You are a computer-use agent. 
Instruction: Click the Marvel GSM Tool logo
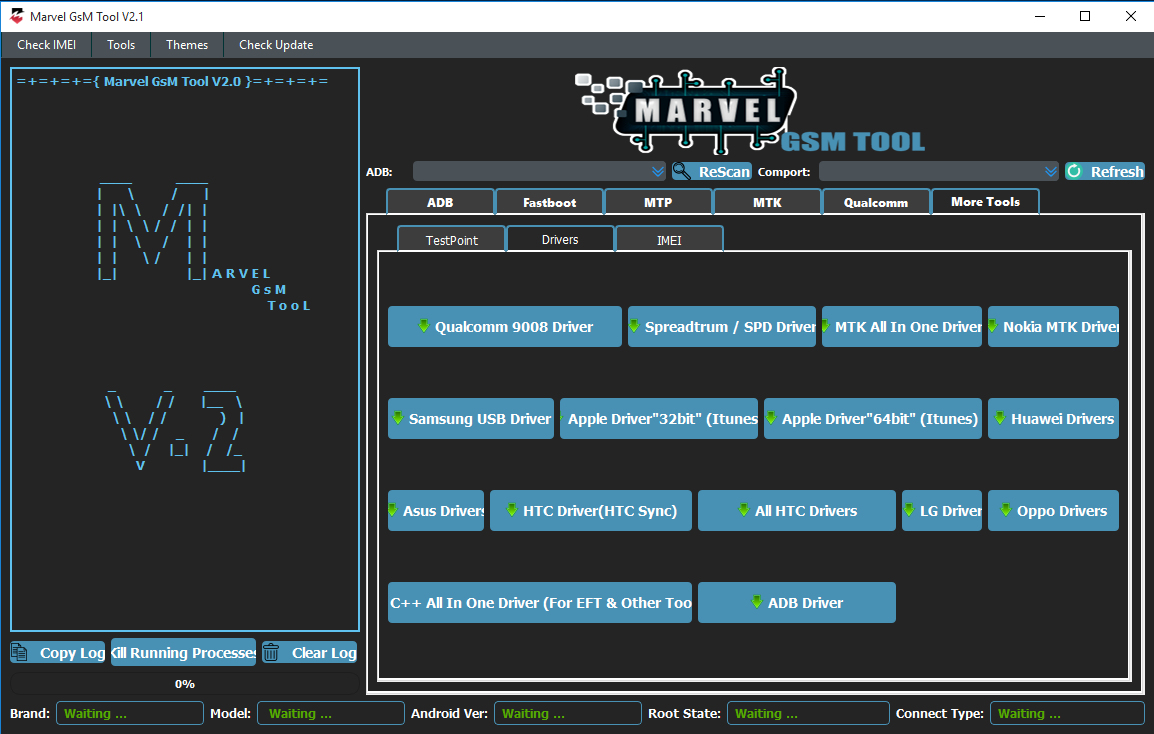click(749, 111)
